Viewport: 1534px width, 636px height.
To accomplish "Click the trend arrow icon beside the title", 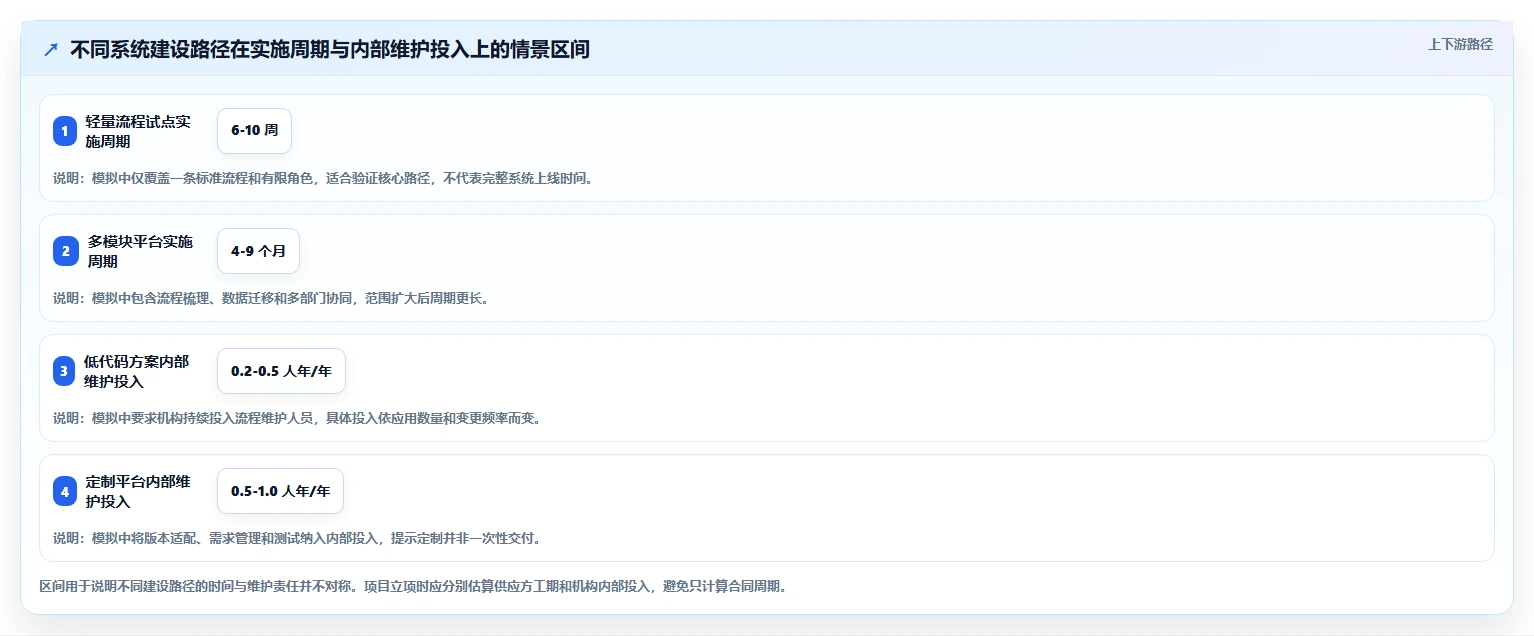I will click(x=51, y=49).
